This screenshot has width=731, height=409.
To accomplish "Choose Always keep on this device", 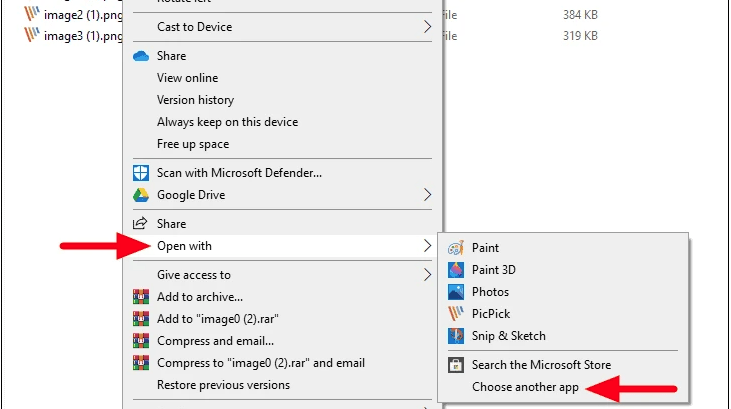I will point(283,122).
